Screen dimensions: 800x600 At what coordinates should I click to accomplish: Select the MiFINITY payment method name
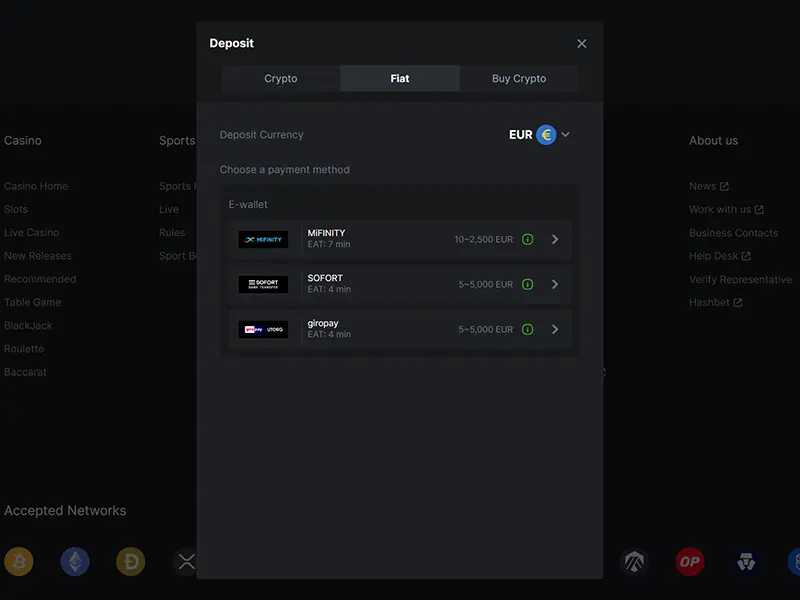pos(327,233)
